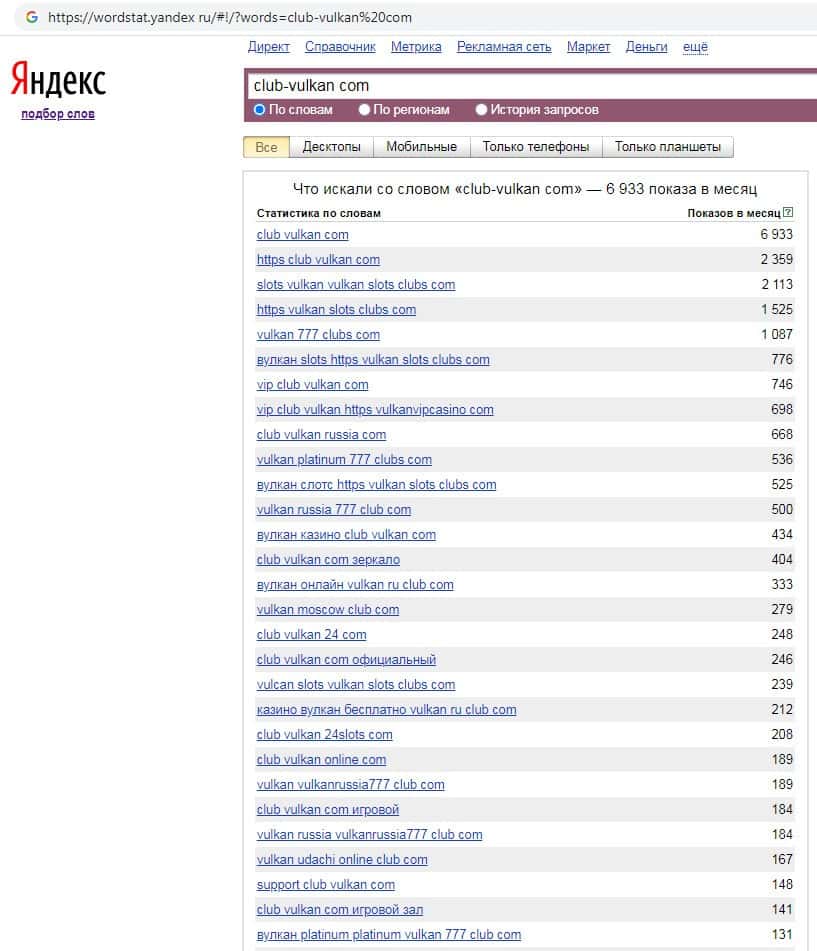Switch to the Десктопы tab
This screenshot has width=817, height=951.
pos(331,147)
